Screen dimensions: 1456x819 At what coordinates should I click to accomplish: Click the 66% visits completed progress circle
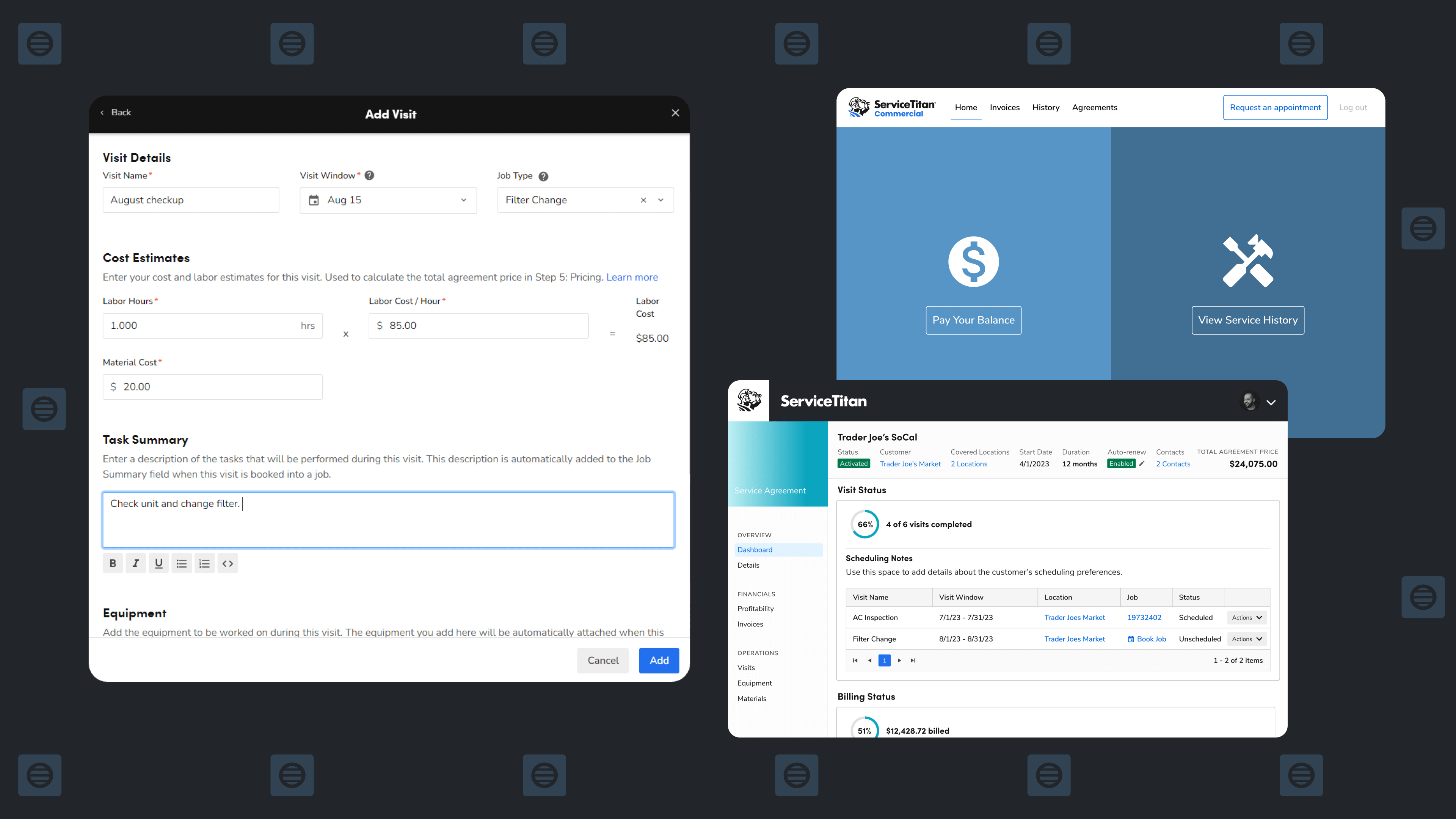pos(864,524)
